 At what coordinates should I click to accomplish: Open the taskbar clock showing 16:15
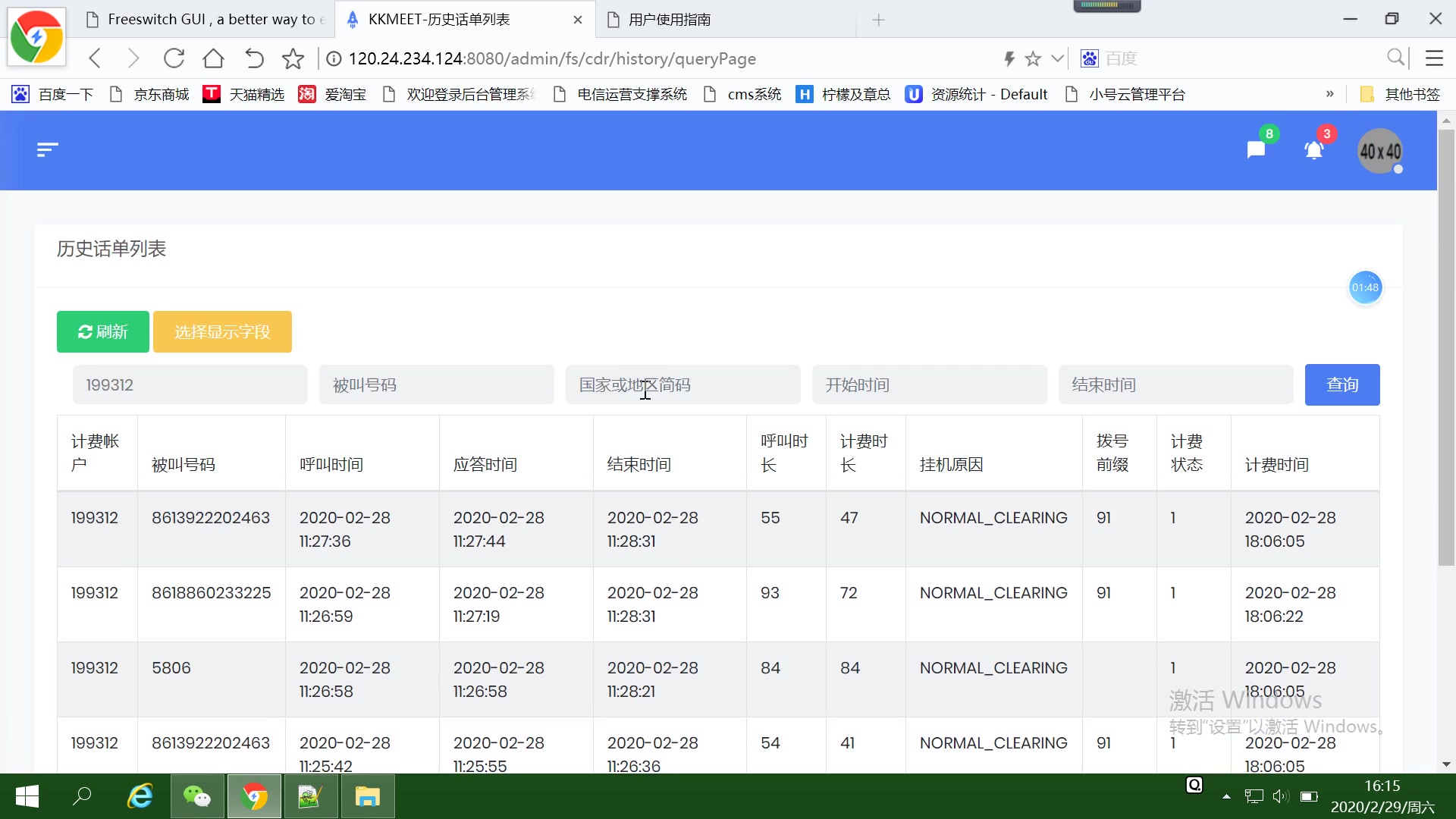1382,796
